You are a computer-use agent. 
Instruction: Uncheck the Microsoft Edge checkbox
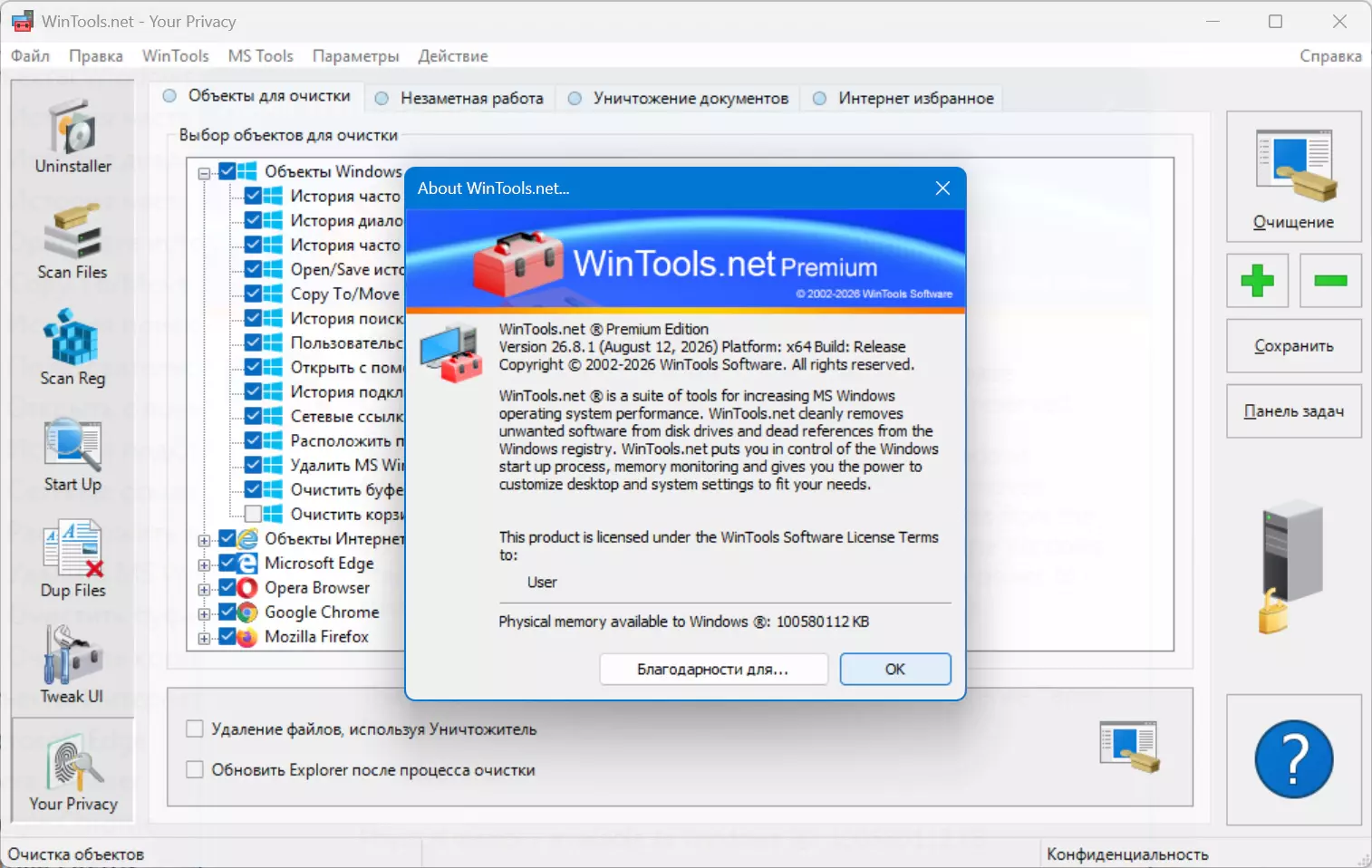[x=227, y=563]
